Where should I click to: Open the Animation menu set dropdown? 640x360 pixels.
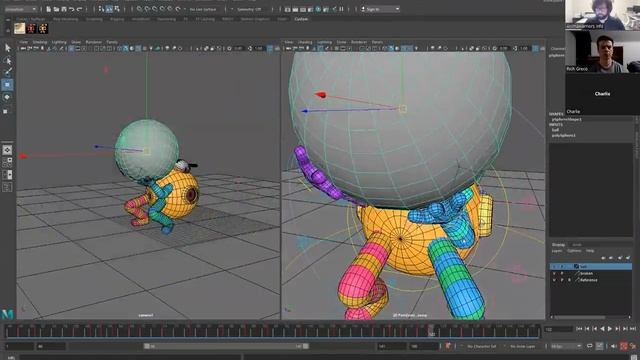[x=20, y=9]
